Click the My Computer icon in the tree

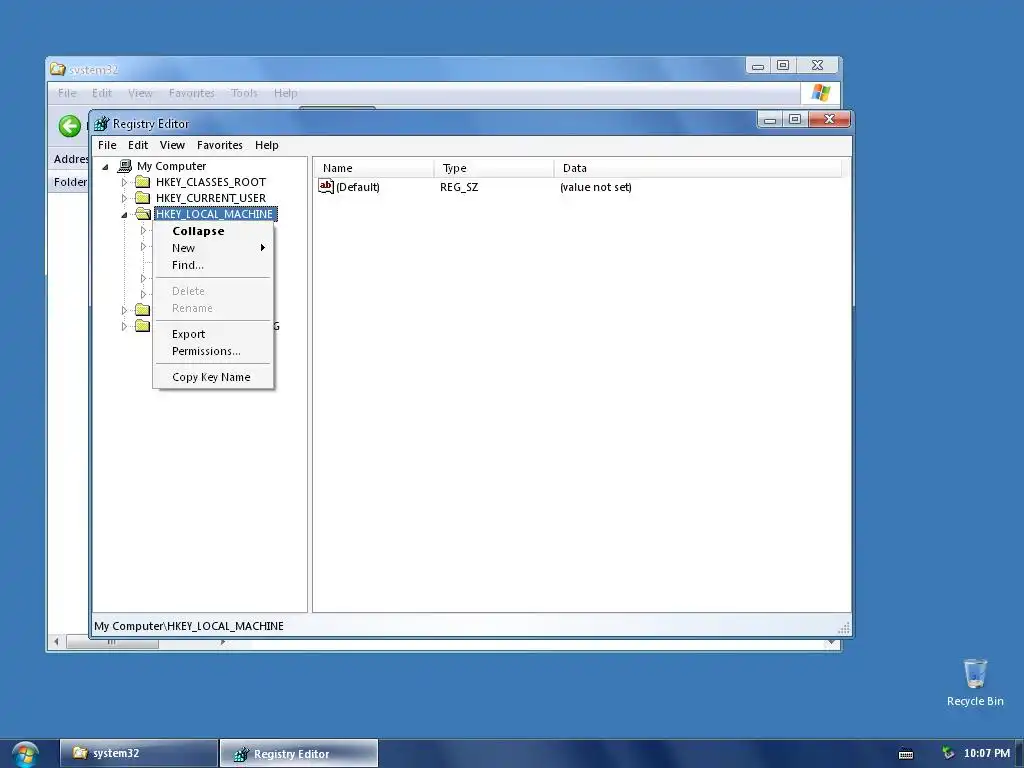124,166
